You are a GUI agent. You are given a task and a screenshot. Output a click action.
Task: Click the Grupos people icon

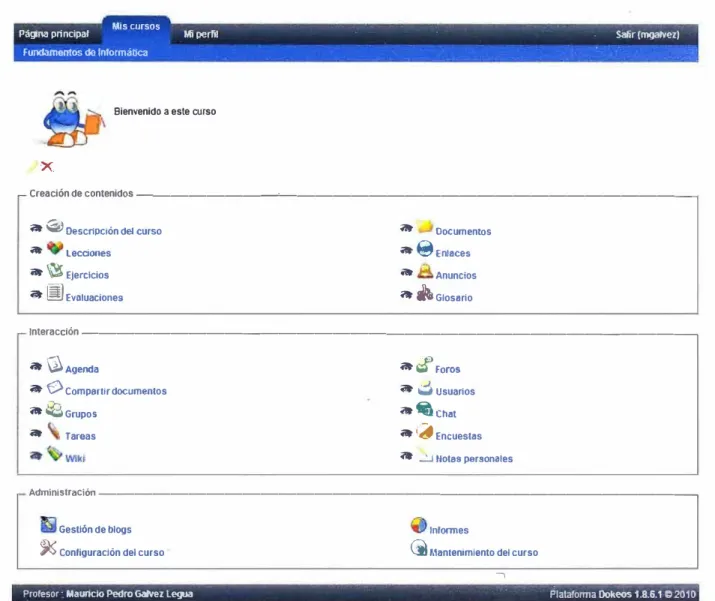(x=54, y=409)
